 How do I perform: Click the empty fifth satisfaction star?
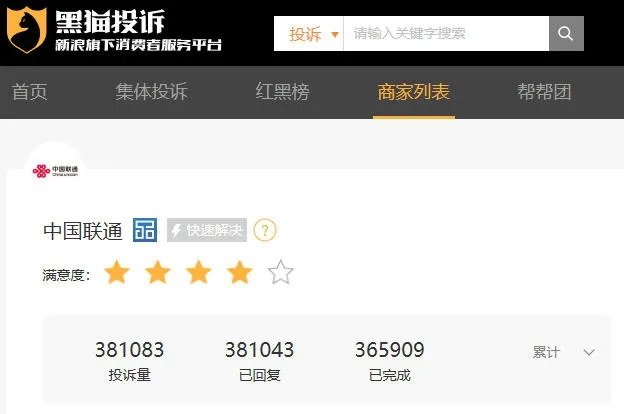281,272
